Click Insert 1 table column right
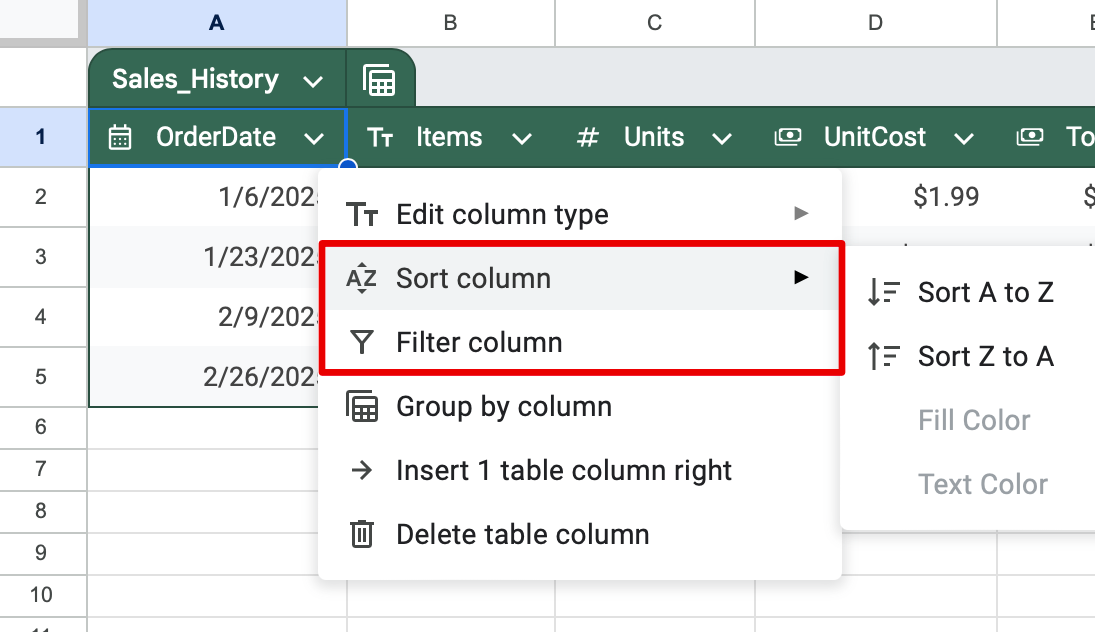 click(x=563, y=470)
